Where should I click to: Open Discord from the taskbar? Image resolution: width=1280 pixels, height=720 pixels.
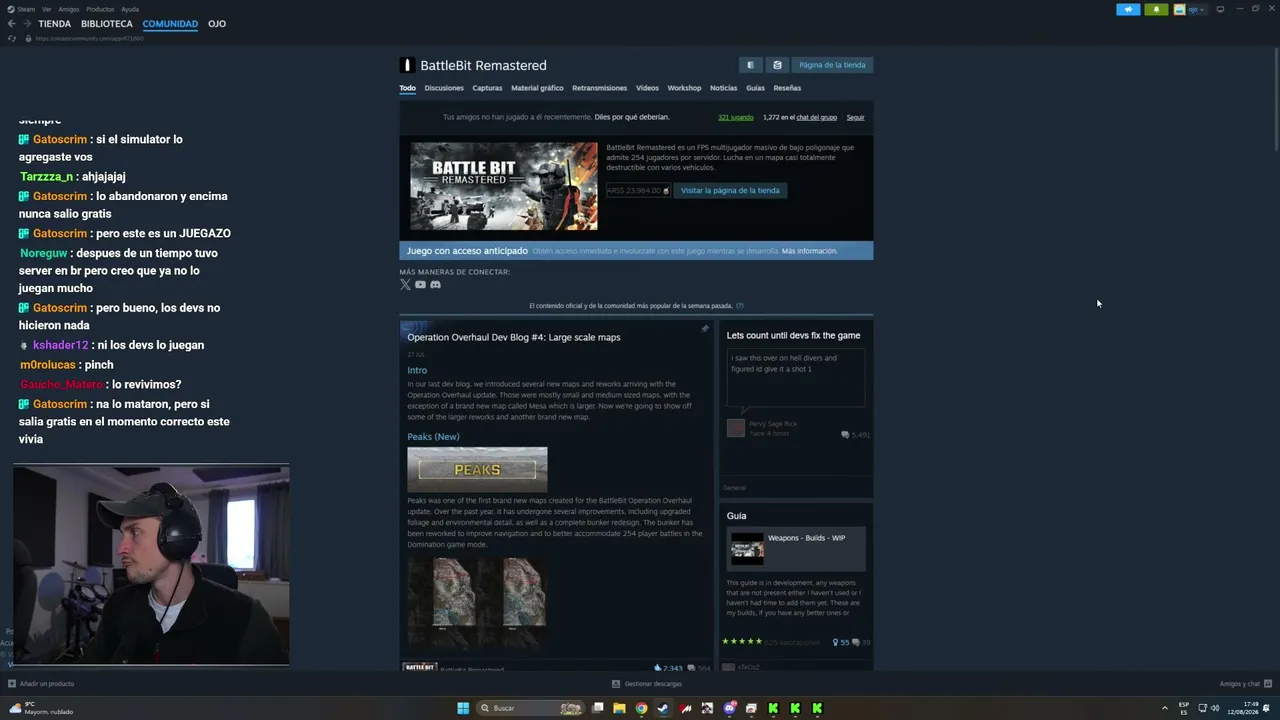point(729,708)
